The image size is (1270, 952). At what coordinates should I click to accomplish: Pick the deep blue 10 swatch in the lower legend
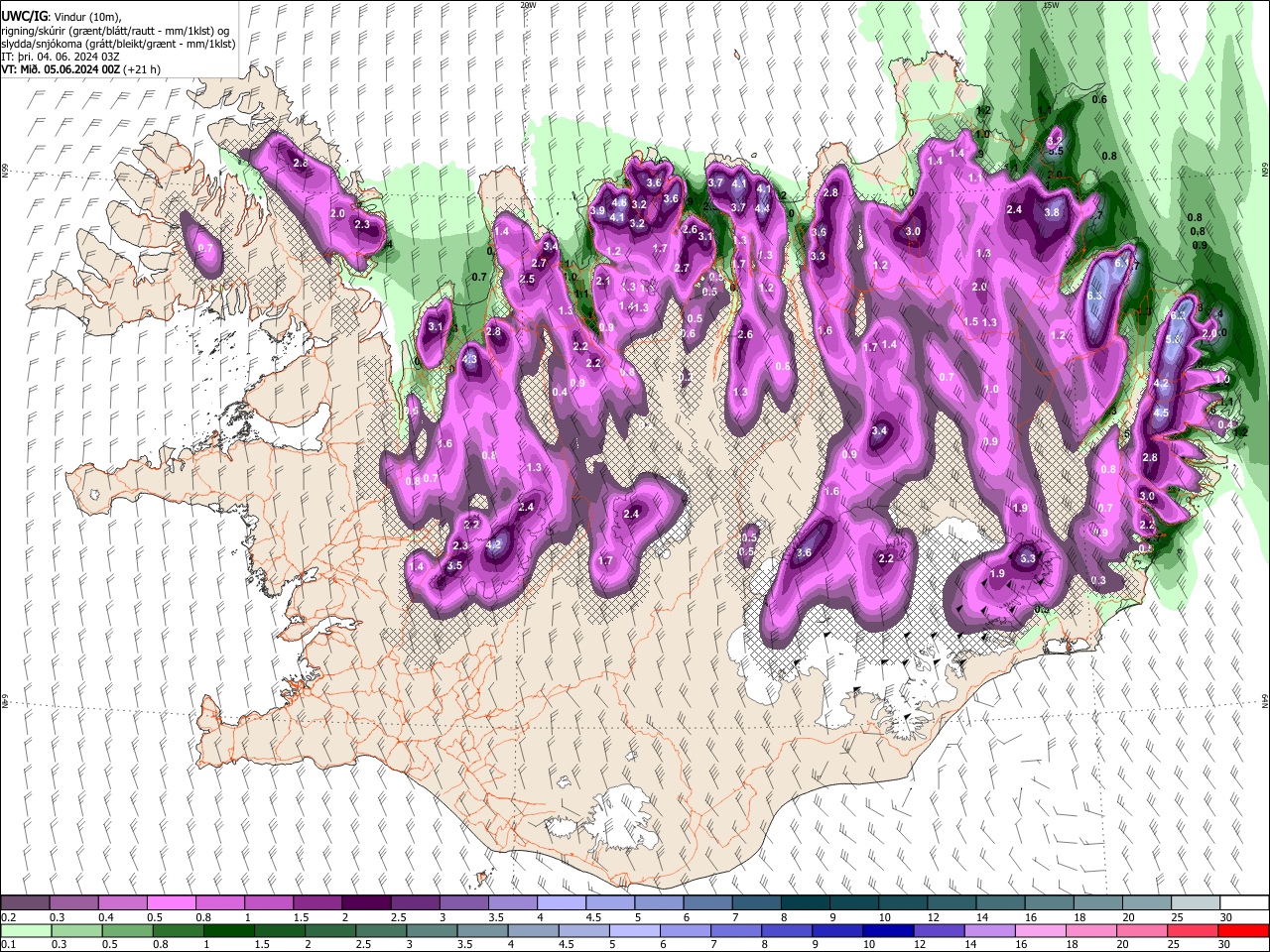coord(886,930)
